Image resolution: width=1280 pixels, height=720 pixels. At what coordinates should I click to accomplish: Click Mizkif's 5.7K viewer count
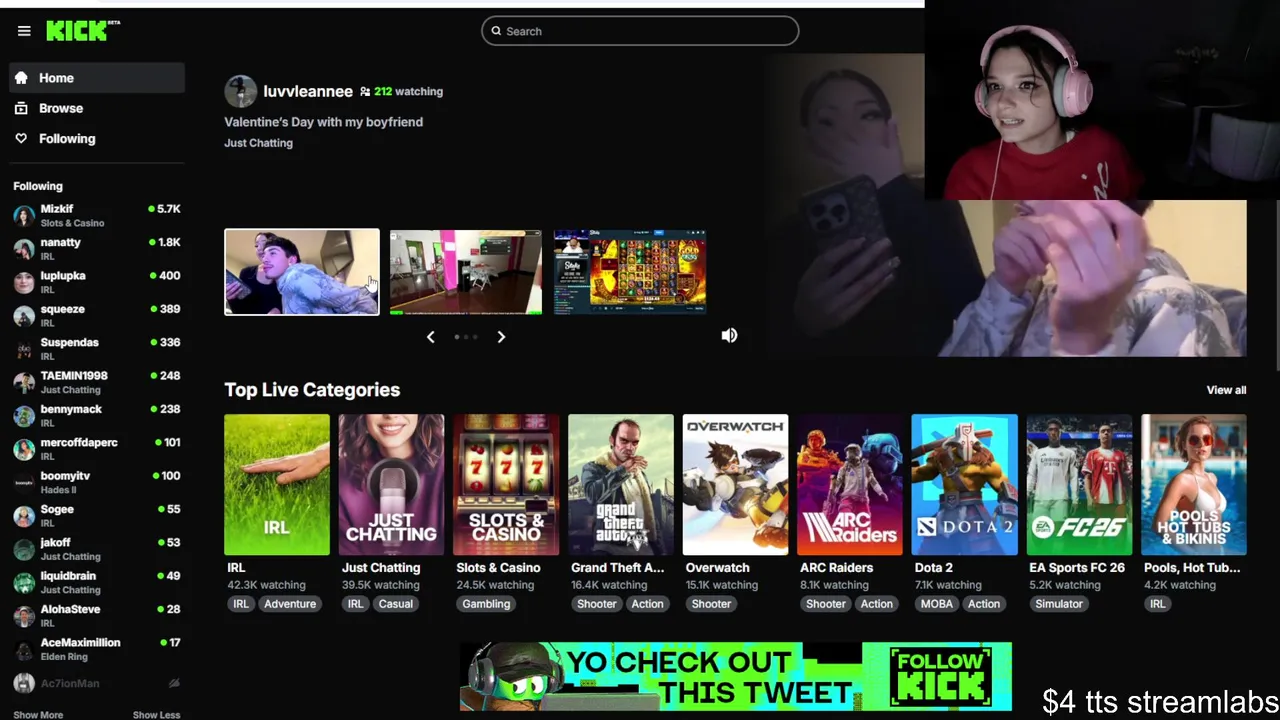(x=164, y=209)
